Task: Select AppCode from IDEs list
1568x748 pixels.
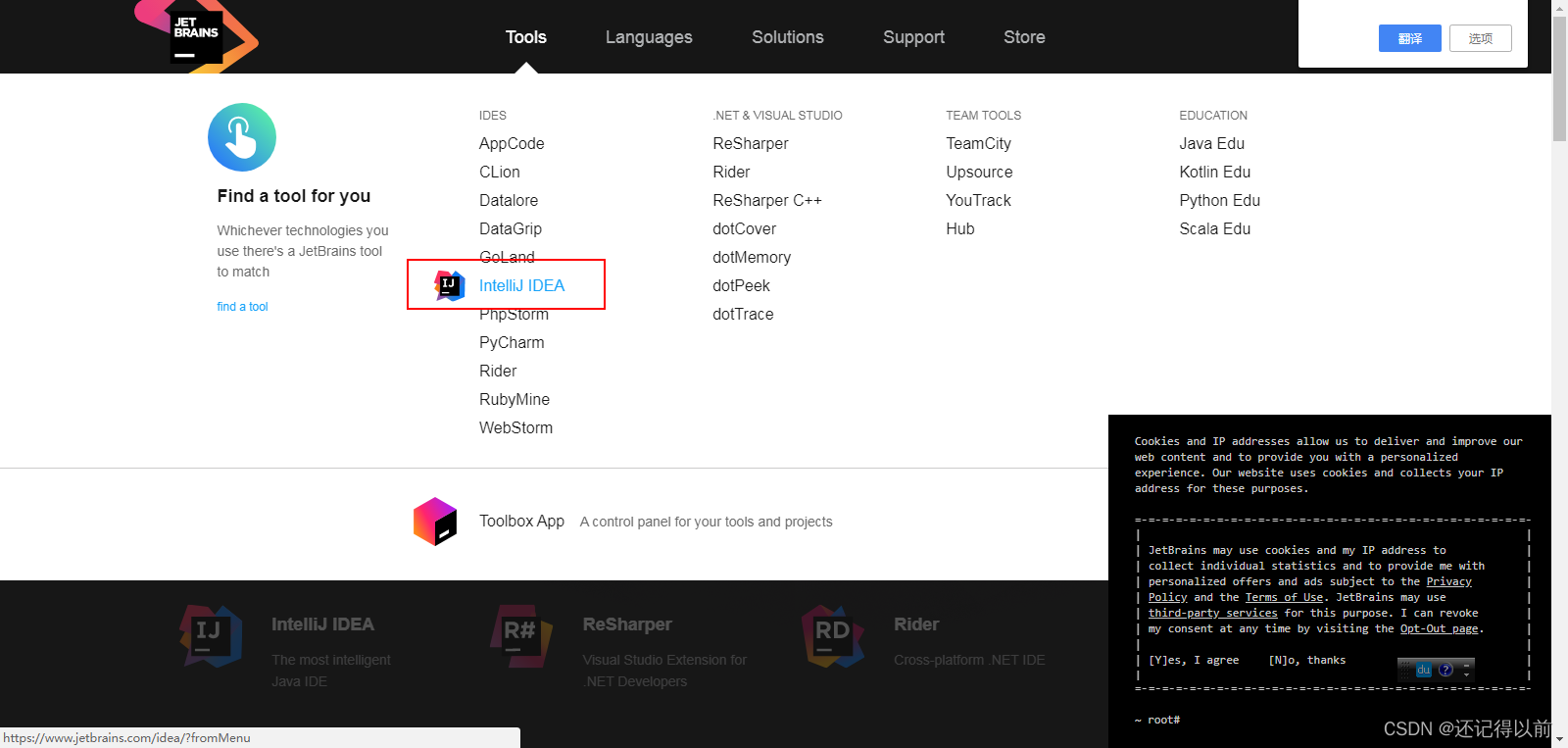Action: click(x=512, y=143)
